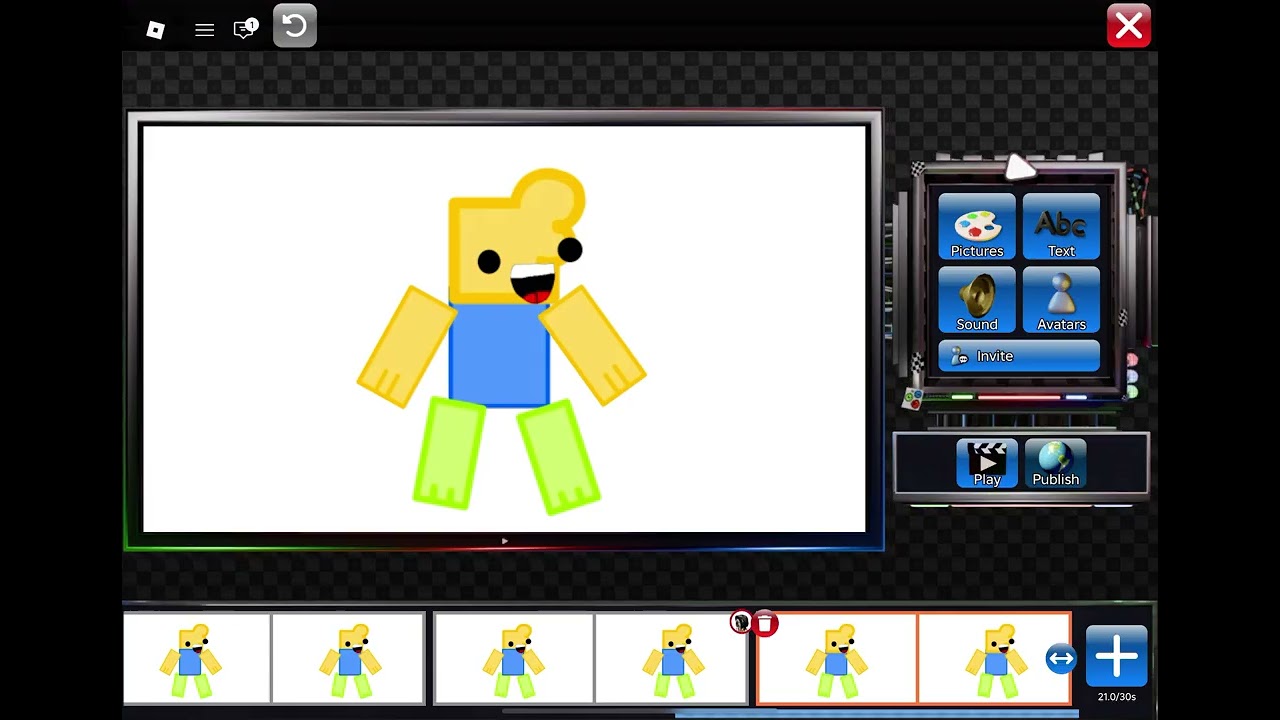Open the Avatars picker
Image resolution: width=1280 pixels, height=720 pixels.
[x=1061, y=300]
